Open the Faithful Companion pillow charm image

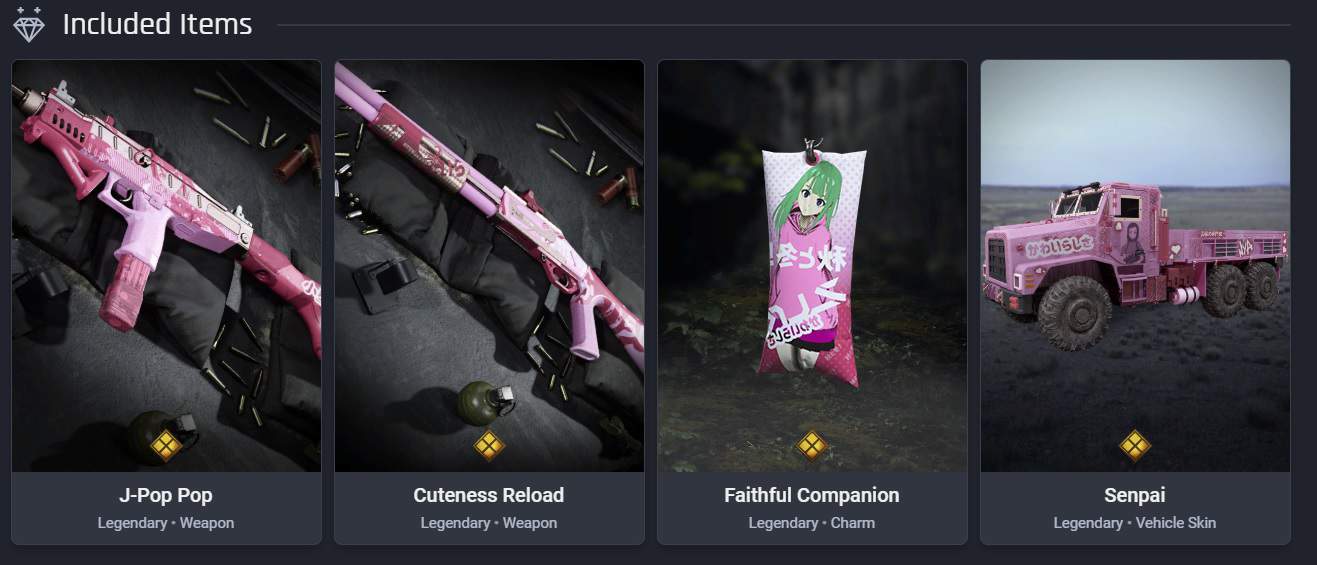point(812,266)
